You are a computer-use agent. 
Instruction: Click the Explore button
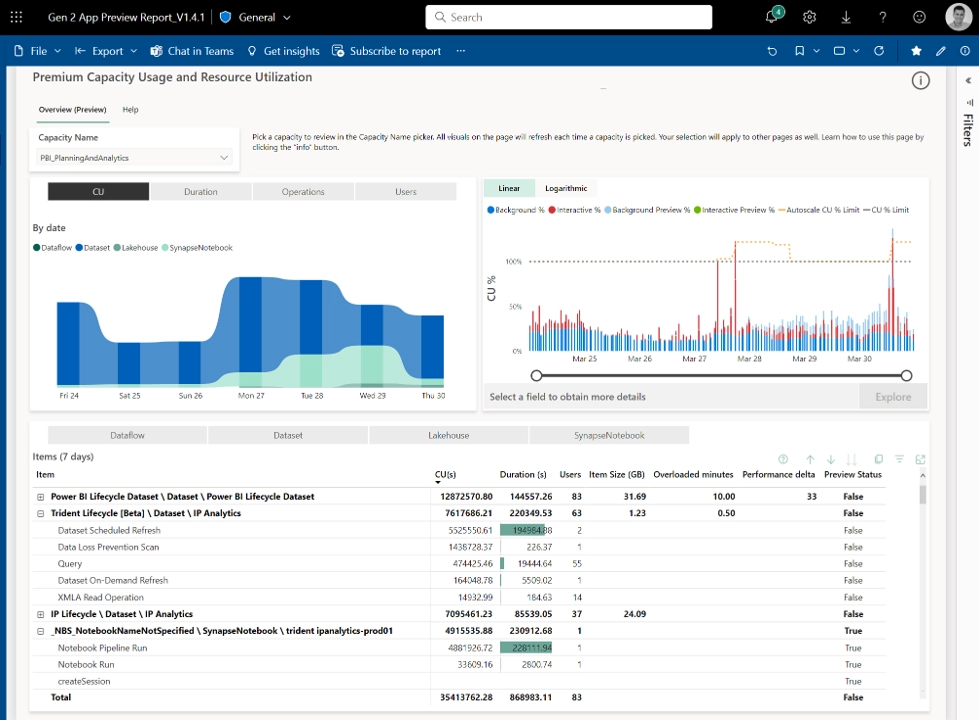pyautogui.click(x=893, y=397)
